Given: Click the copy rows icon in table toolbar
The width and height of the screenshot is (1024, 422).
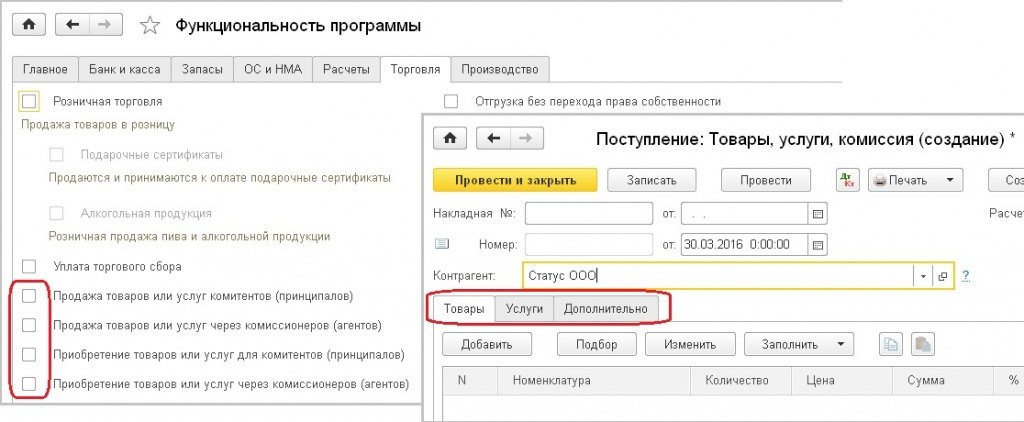Looking at the screenshot, I should coord(890,344).
